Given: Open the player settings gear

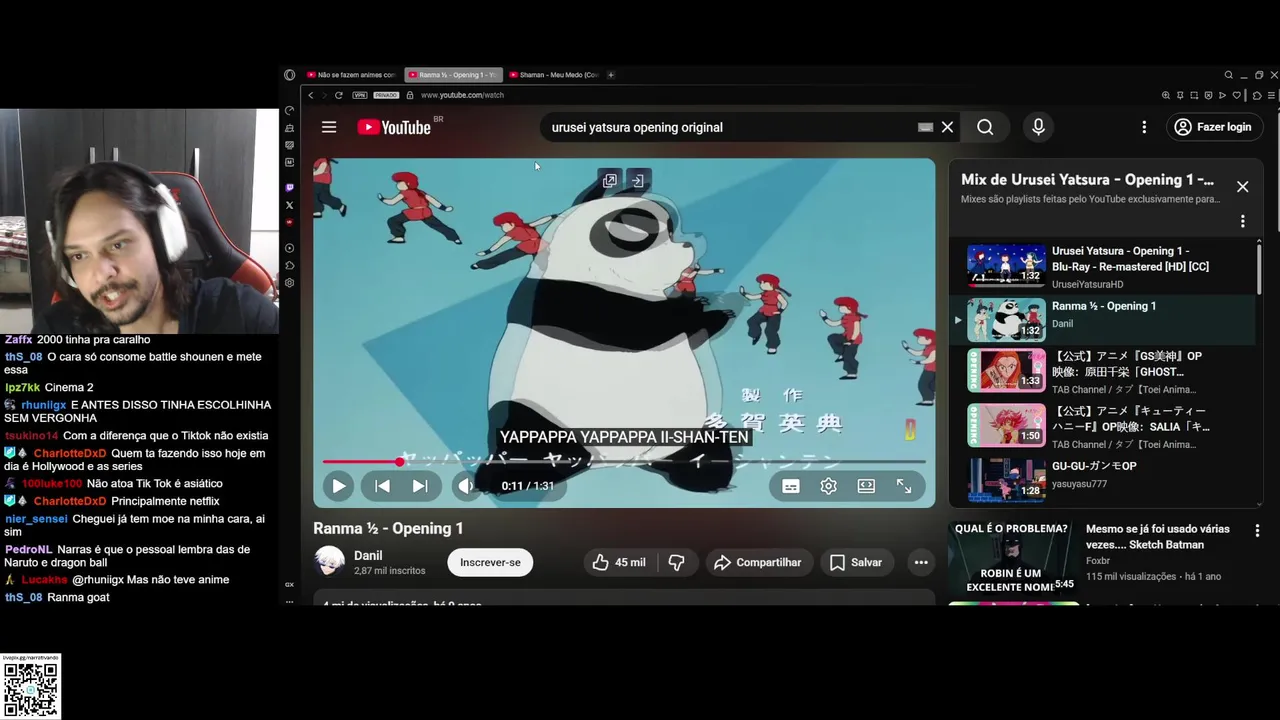Looking at the screenshot, I should click(x=828, y=486).
